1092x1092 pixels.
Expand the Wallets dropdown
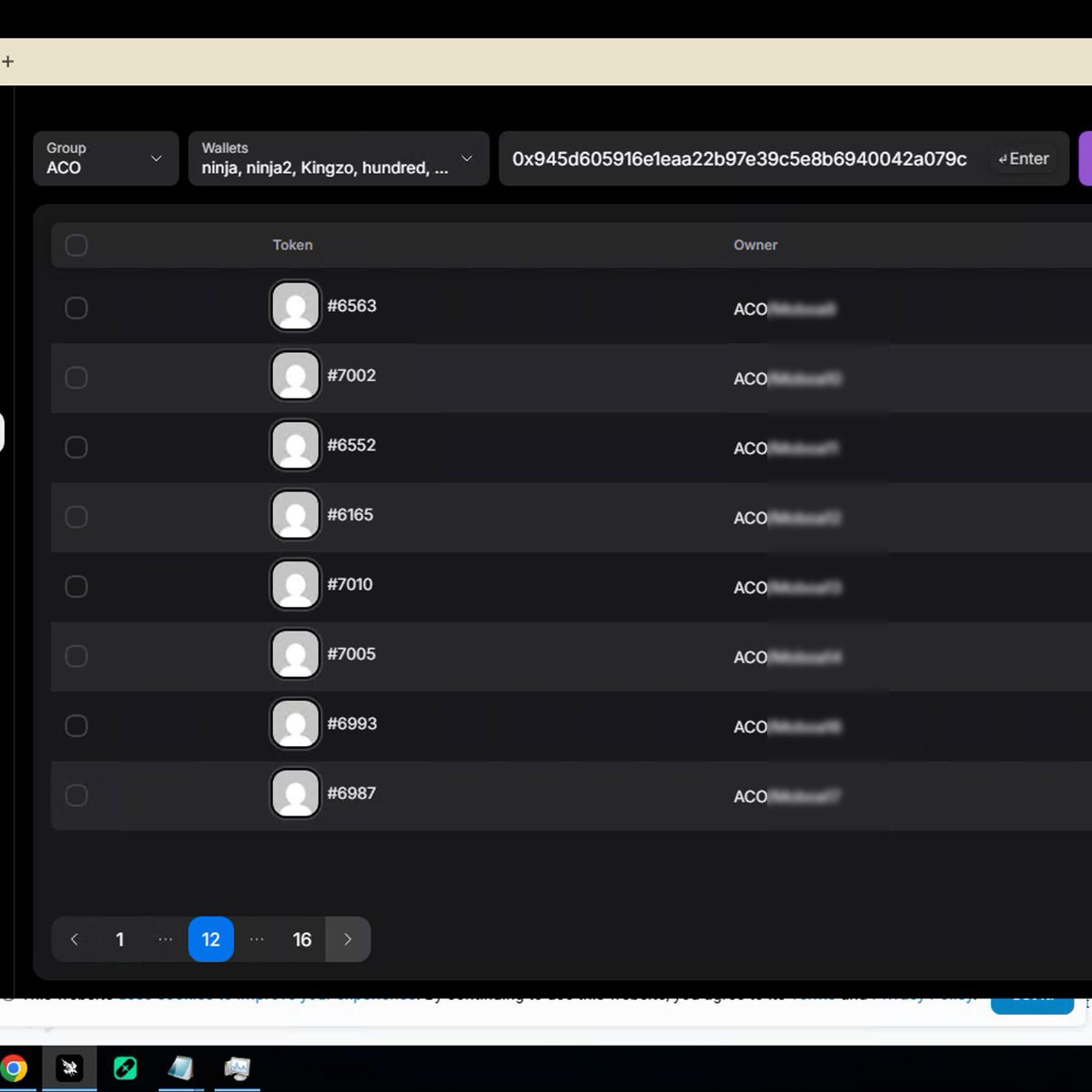pos(339,158)
